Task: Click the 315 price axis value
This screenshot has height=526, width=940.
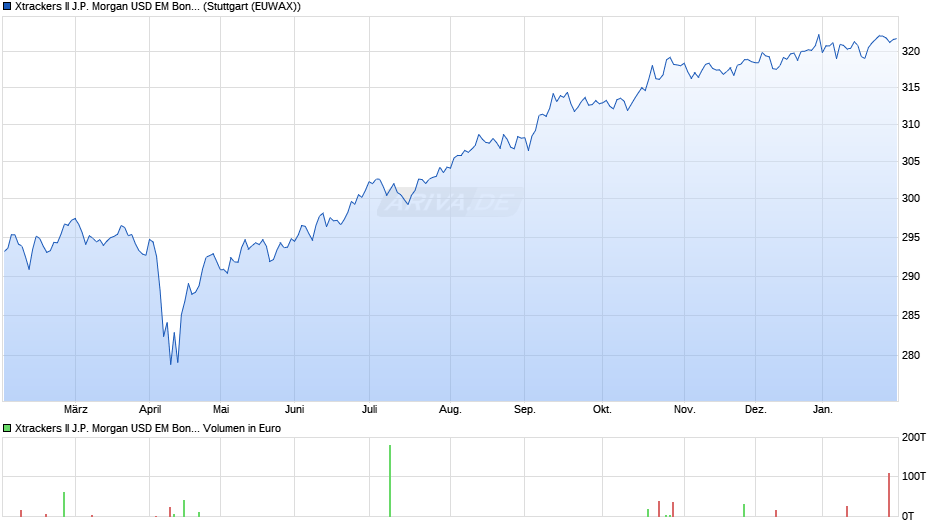Action: [911, 88]
